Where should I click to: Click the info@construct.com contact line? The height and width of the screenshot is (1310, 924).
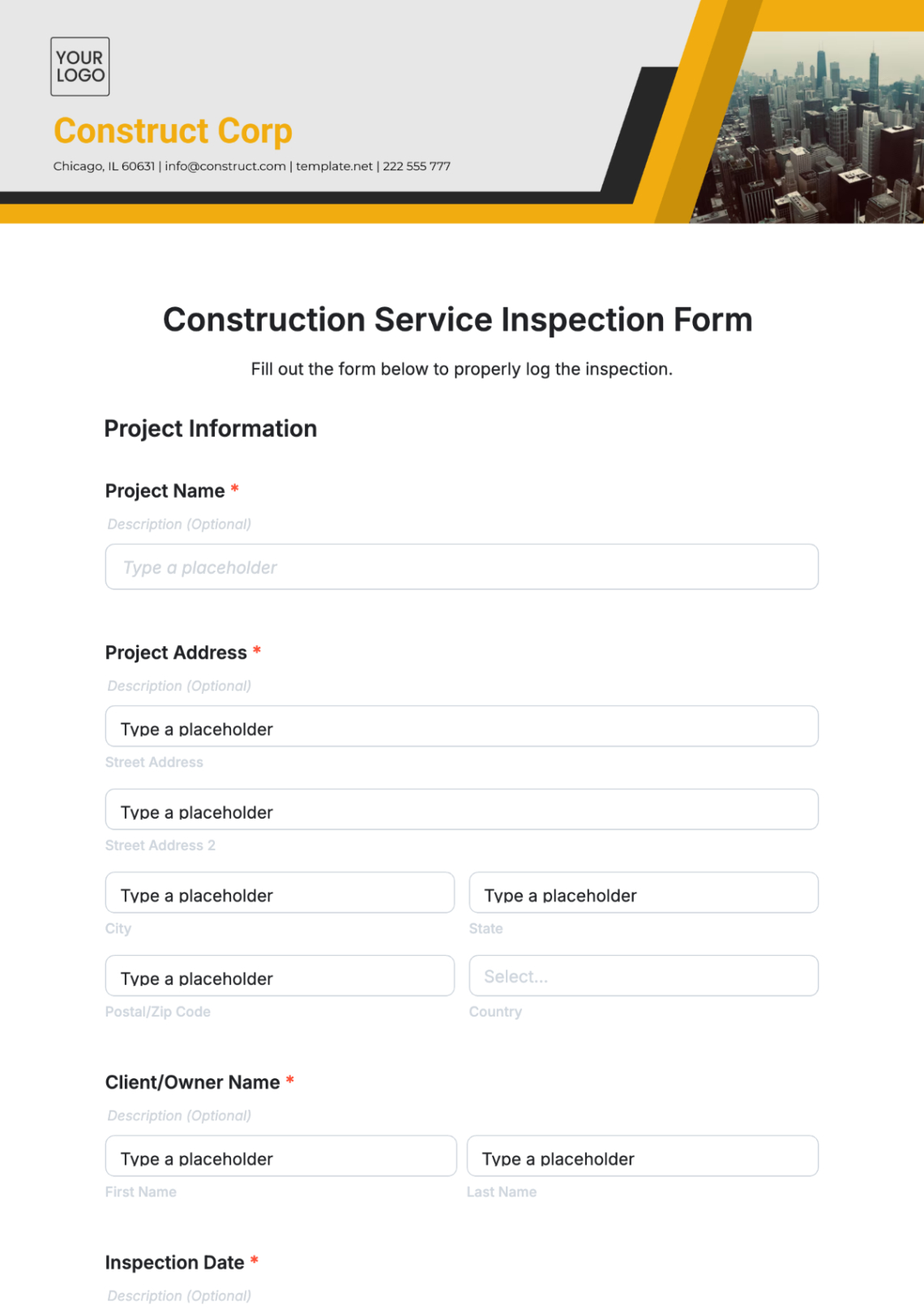coord(251,166)
